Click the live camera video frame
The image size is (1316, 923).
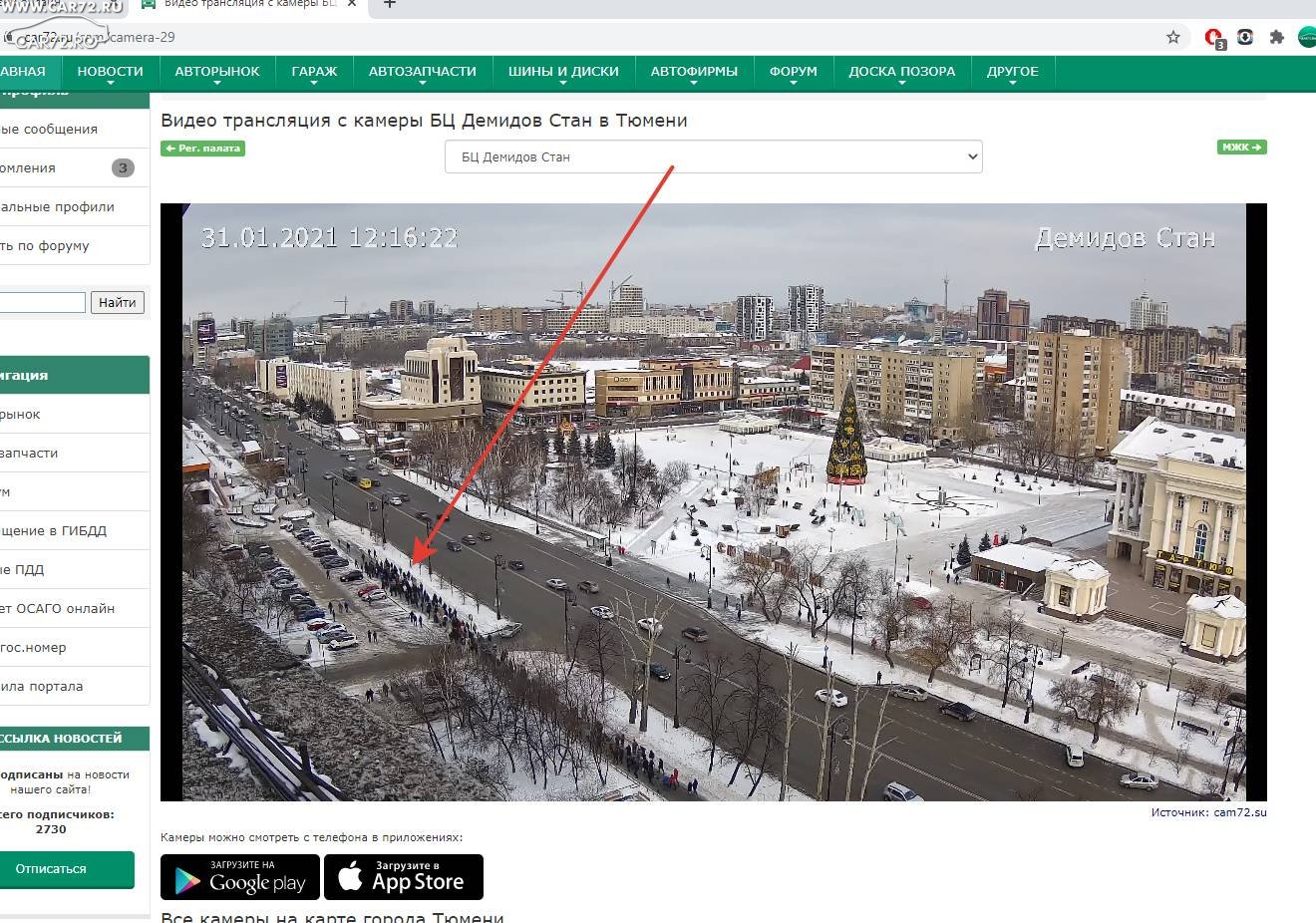point(714,502)
